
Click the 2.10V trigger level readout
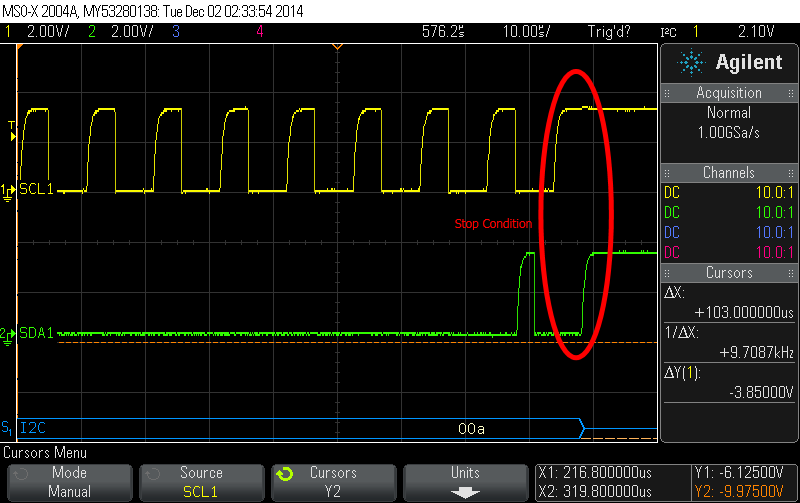756,32
